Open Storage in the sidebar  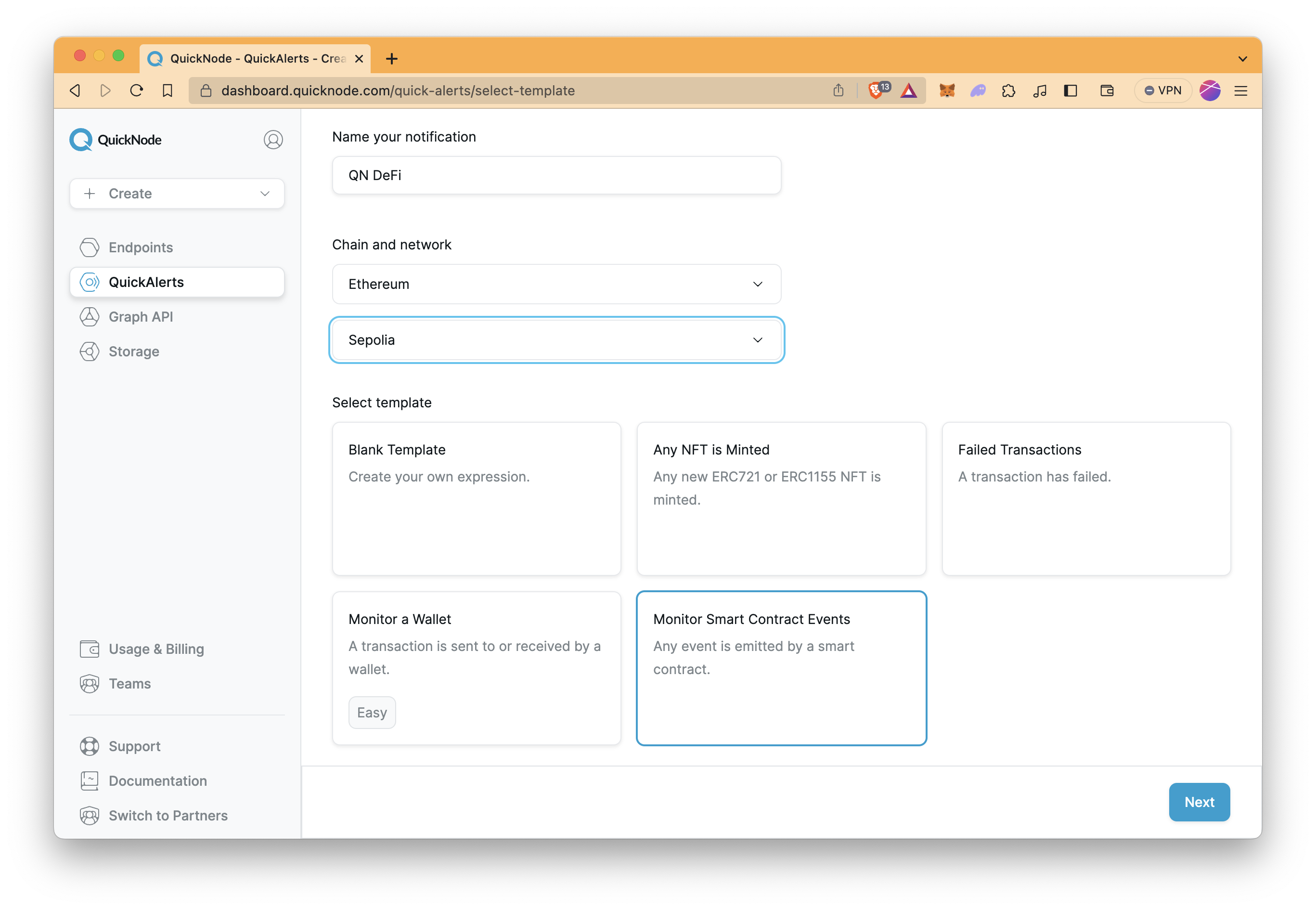pyautogui.click(x=177, y=352)
